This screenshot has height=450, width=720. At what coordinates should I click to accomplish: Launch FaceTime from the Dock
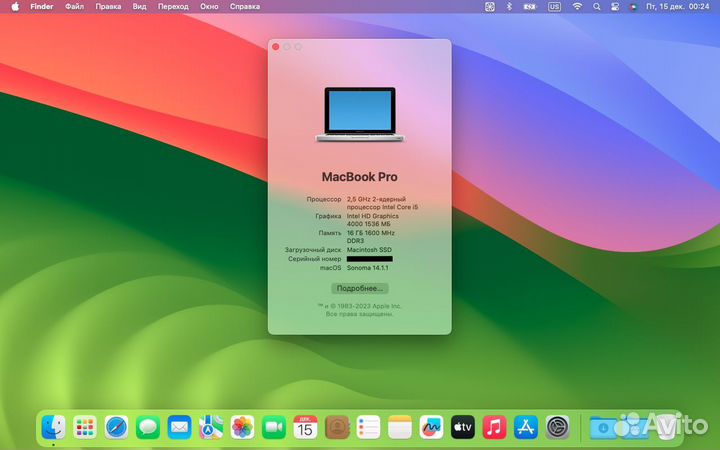coord(274,428)
